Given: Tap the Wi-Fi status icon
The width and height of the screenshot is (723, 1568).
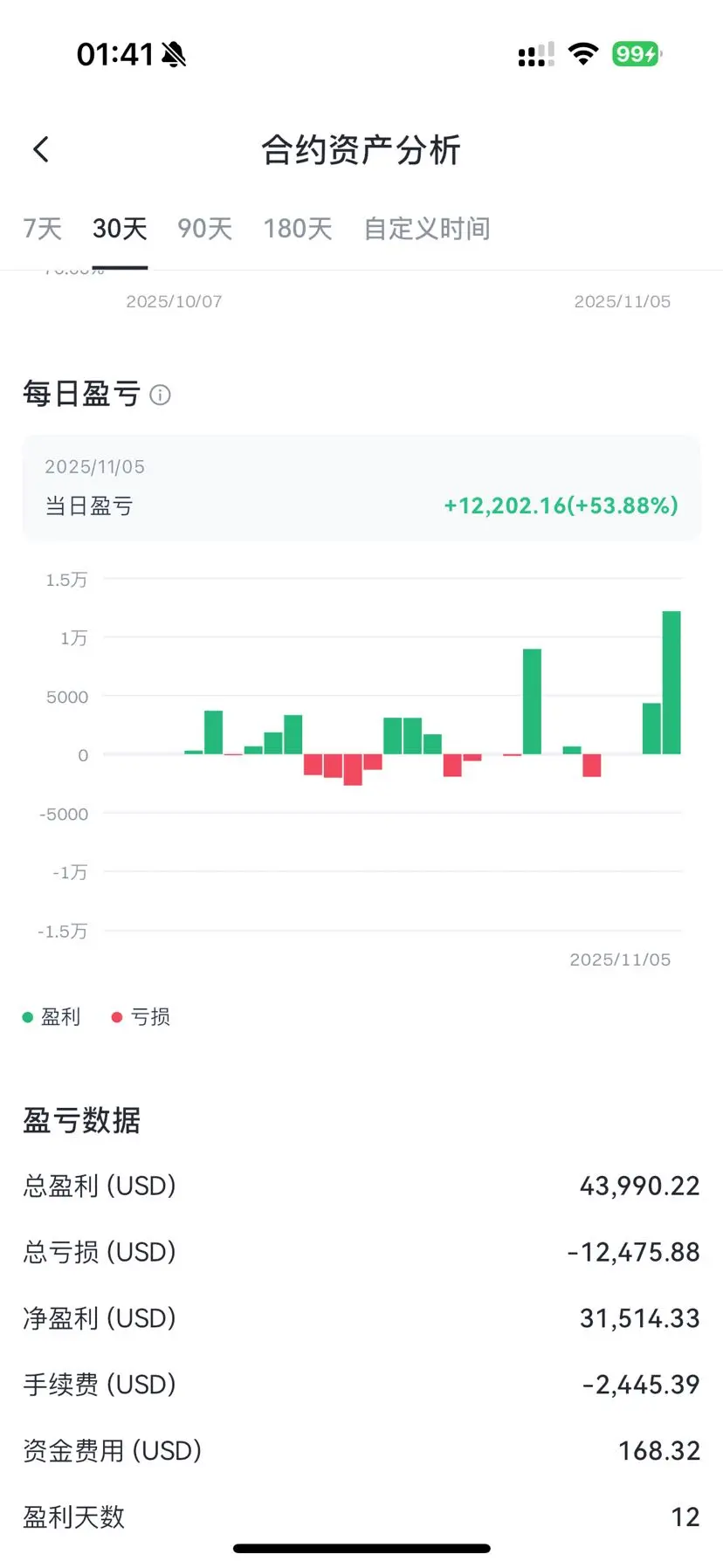Looking at the screenshot, I should (582, 54).
